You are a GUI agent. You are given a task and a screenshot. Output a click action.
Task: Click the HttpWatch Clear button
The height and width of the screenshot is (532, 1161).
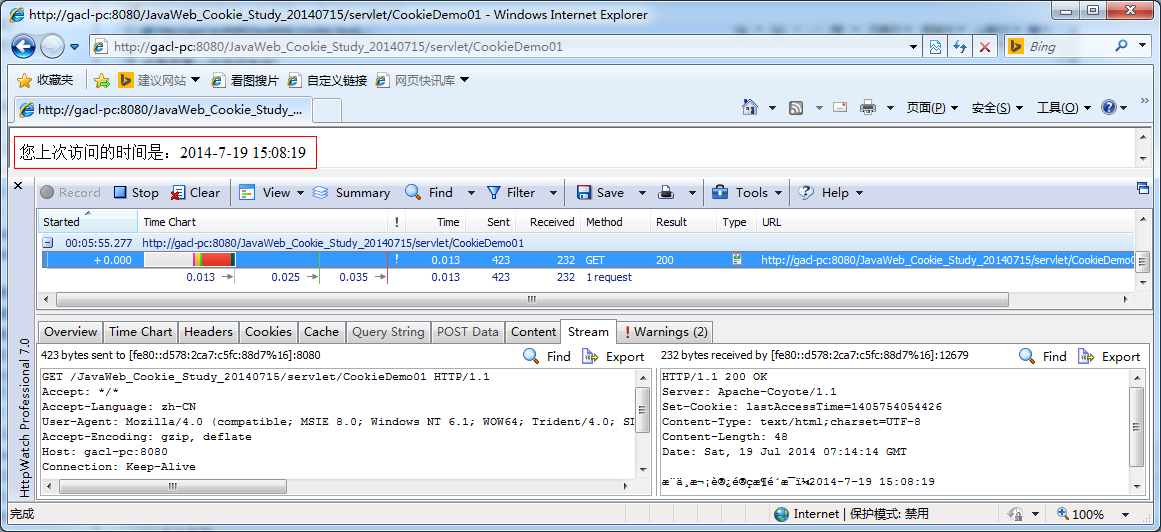click(195, 193)
